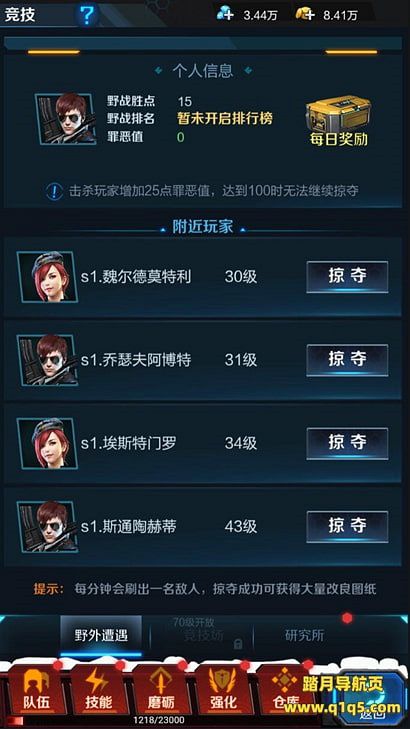Tap the info exclamation icon

tap(54, 191)
